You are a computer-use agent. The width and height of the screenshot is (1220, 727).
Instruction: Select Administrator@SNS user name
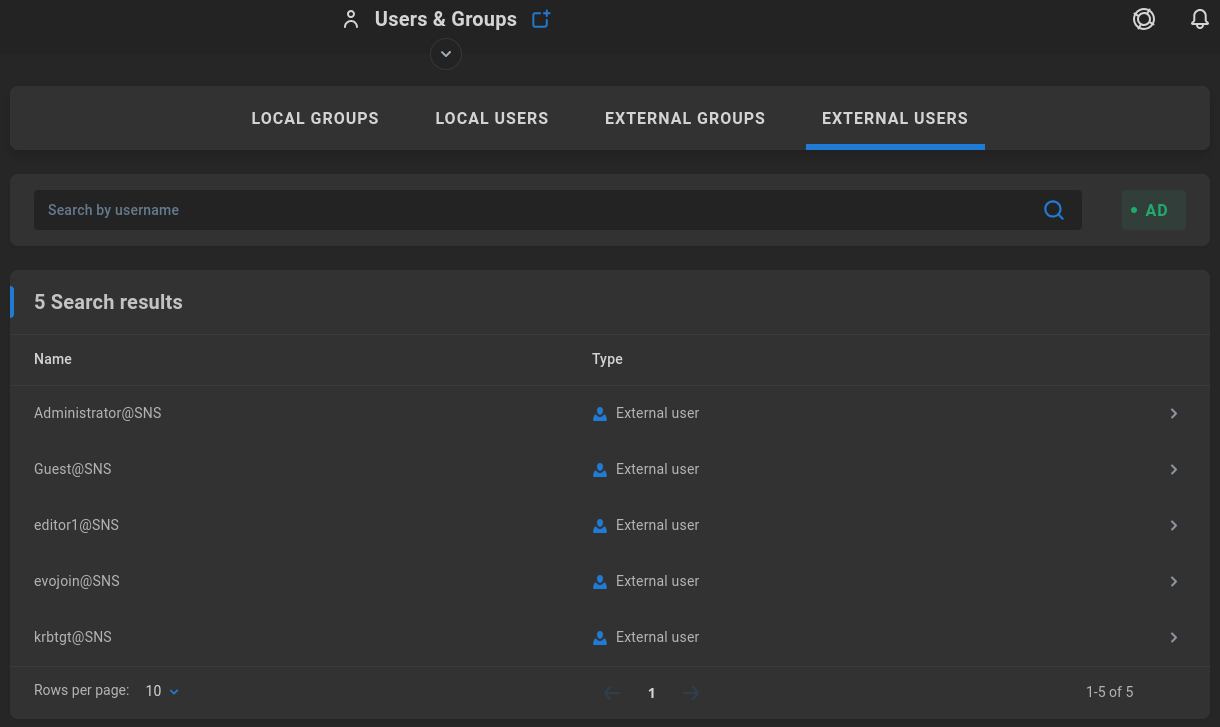click(x=97, y=413)
